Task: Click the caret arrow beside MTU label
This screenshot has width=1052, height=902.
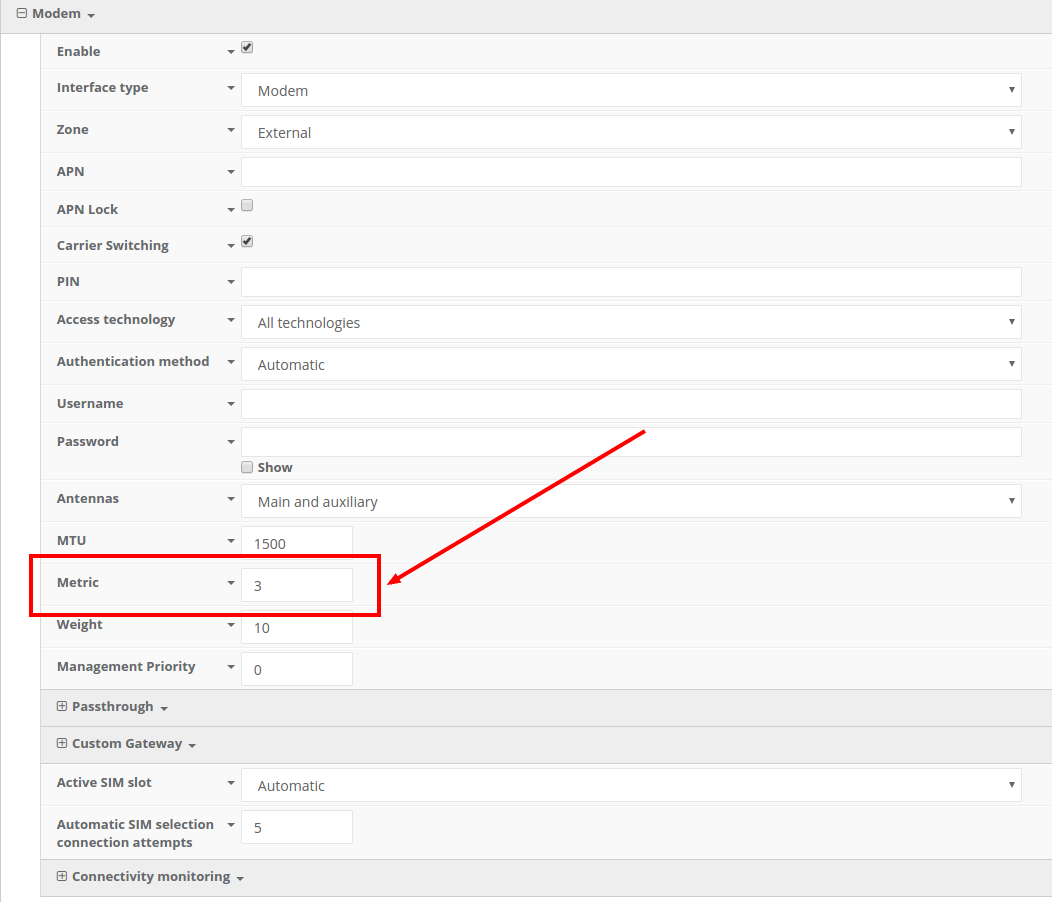Action: click(231, 542)
